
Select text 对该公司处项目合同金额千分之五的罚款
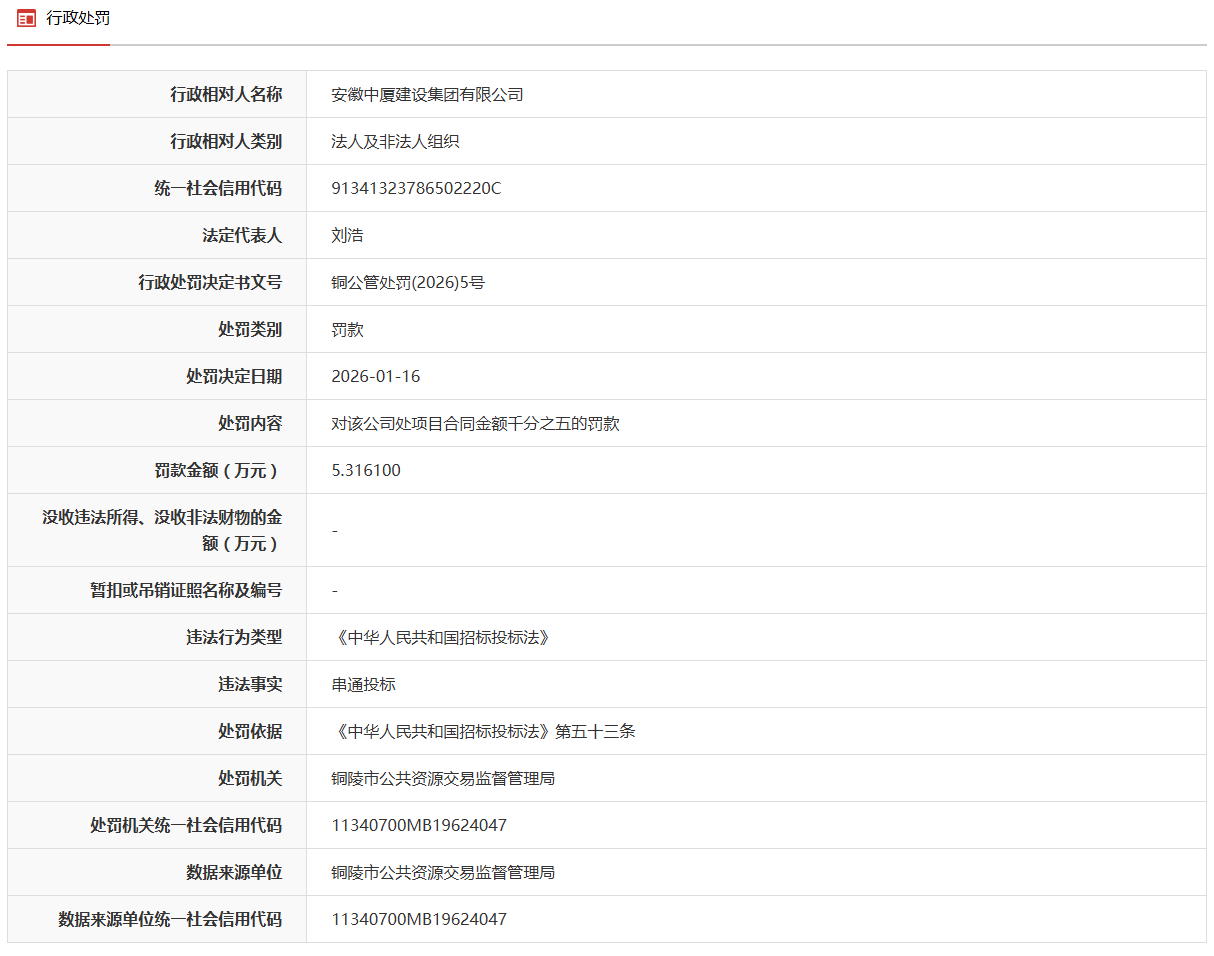pyautogui.click(x=475, y=424)
